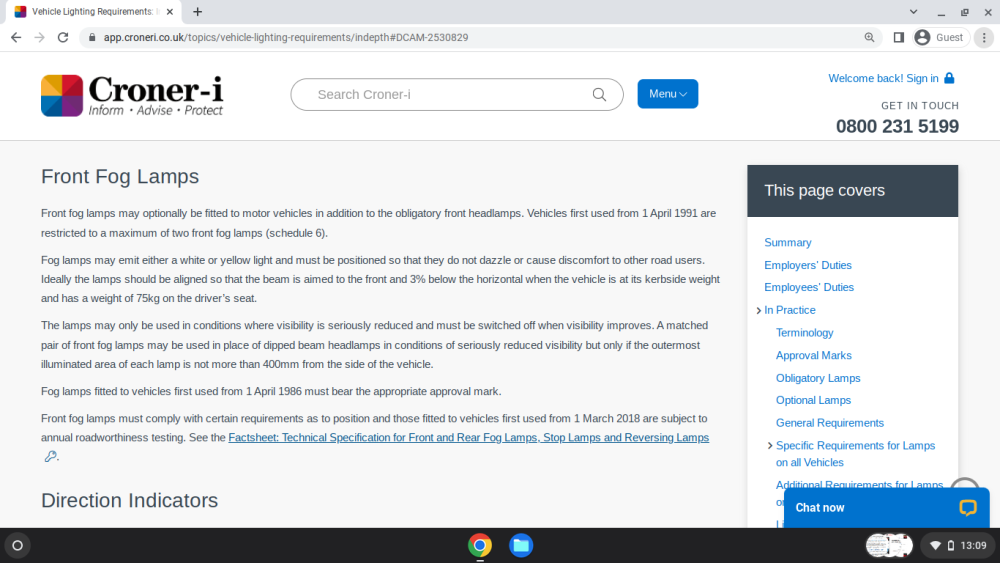This screenshot has width=1000, height=563.
Task: Open Specific Requirements for Lamps on all Vehicles
Action: pyautogui.click(x=855, y=454)
